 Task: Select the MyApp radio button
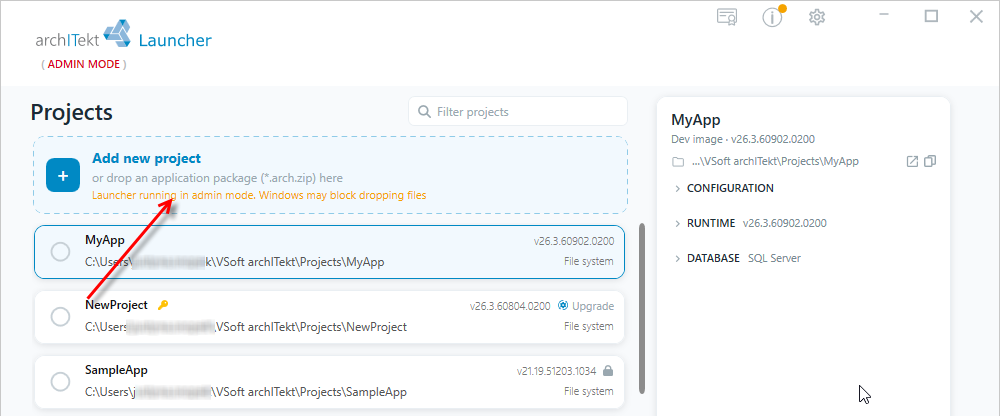click(x=61, y=252)
